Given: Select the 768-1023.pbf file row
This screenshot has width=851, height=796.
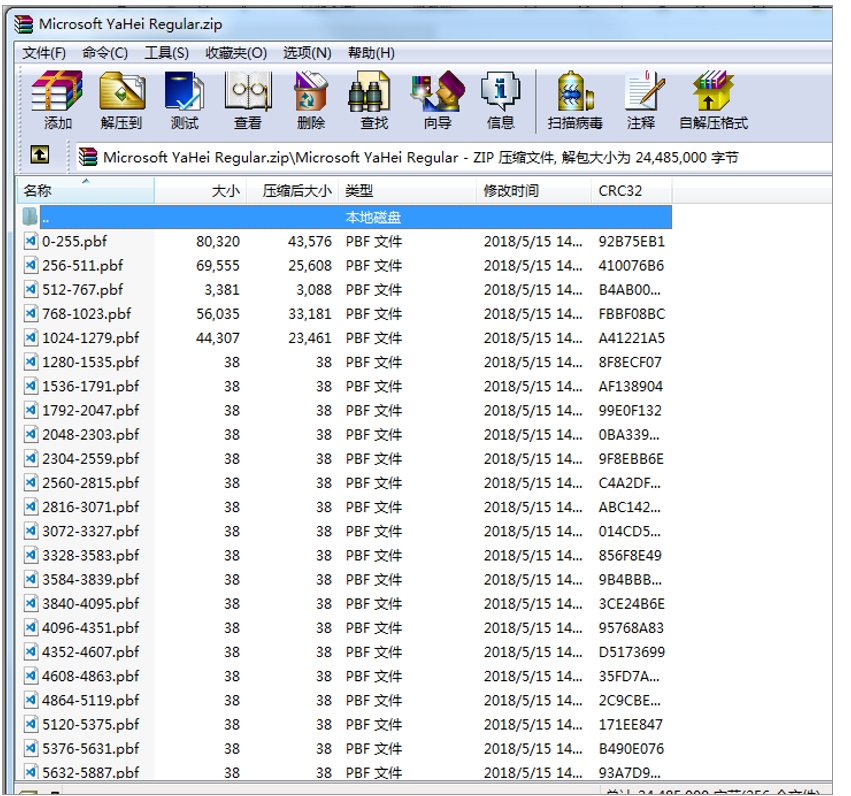Looking at the screenshot, I should pyautogui.click(x=86, y=314).
